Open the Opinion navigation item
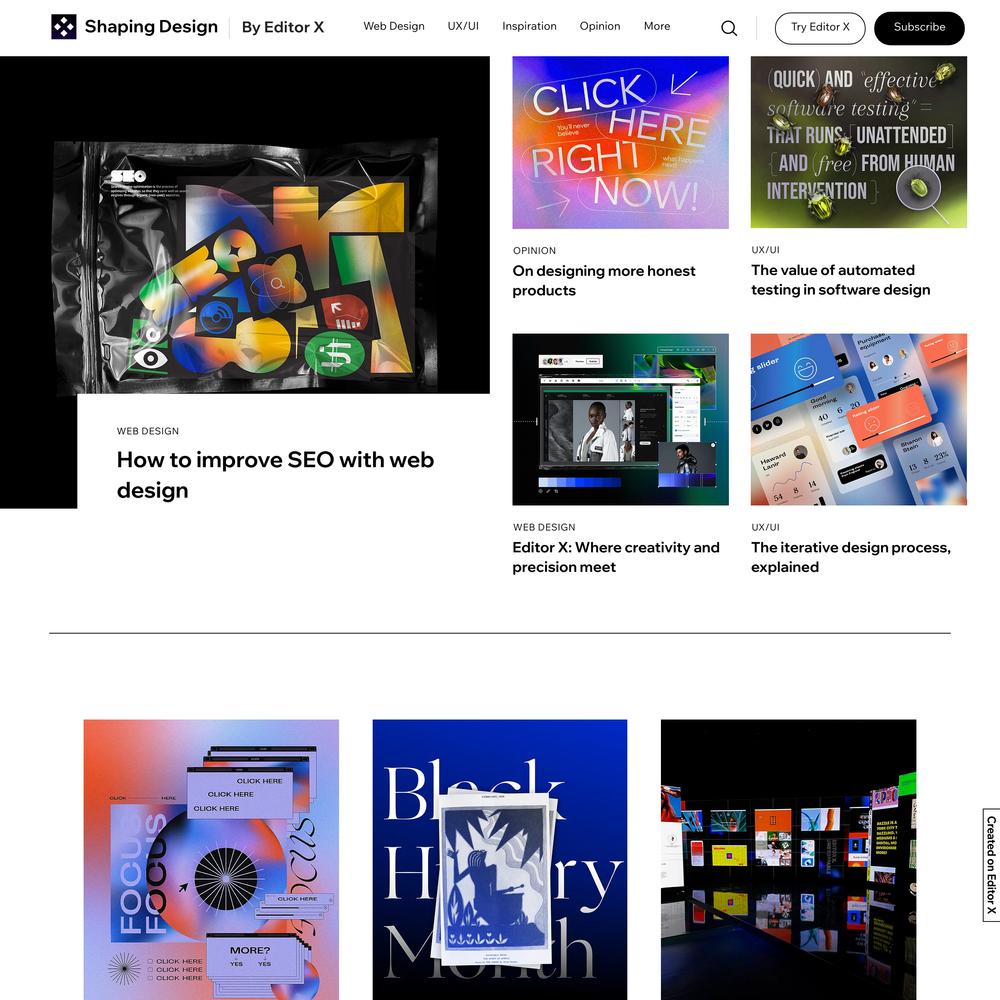Viewport: 1000px width, 1000px height. (x=599, y=26)
